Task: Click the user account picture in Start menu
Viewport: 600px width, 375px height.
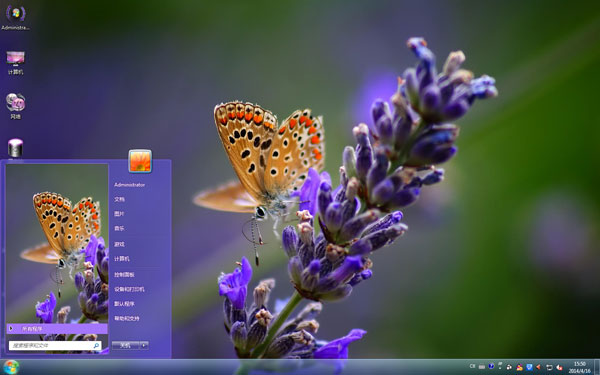Action: click(x=140, y=161)
